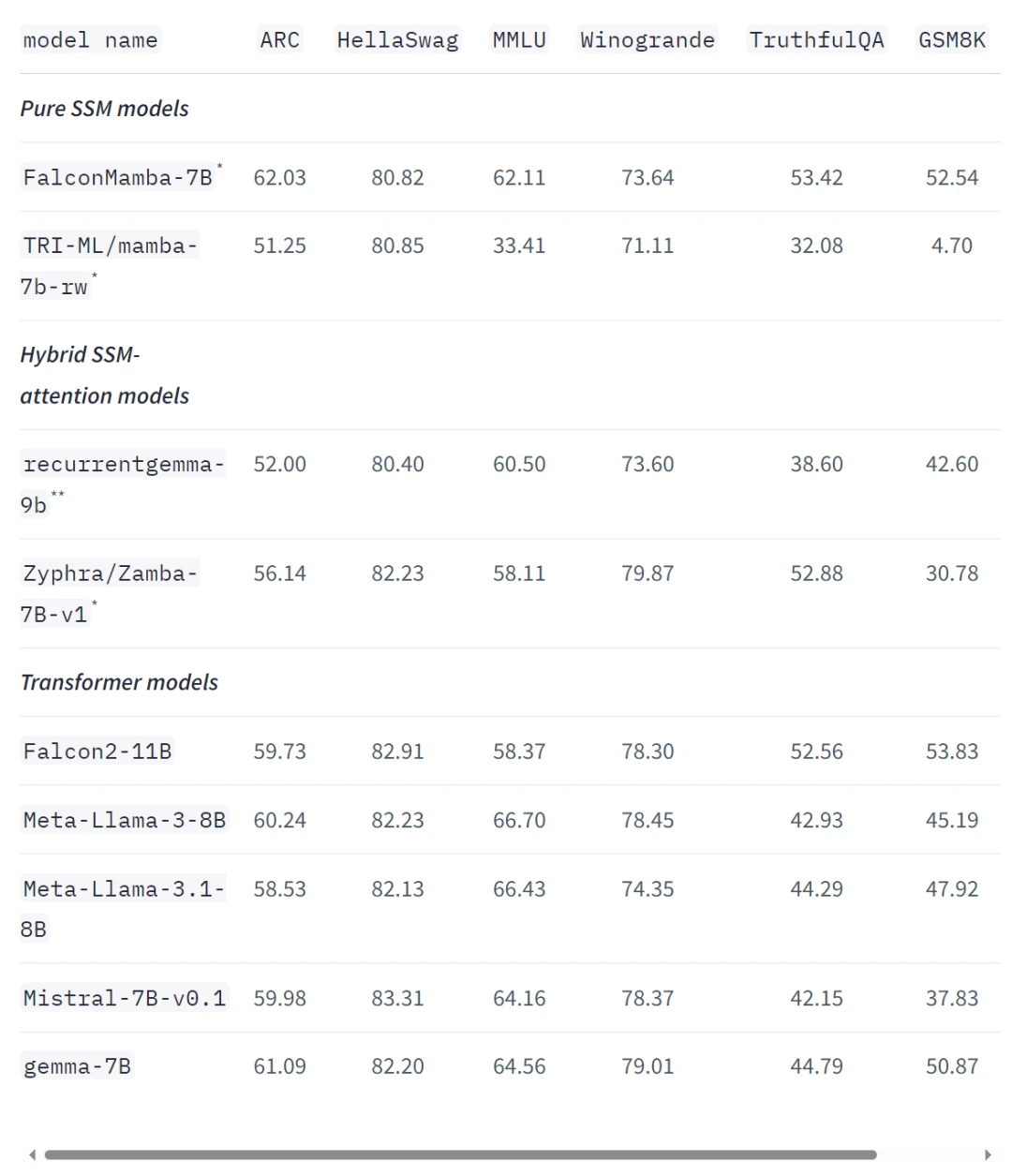This screenshot has width=1012, height=1176.
Task: Click the gemma-7B model name
Action: click(x=77, y=1066)
